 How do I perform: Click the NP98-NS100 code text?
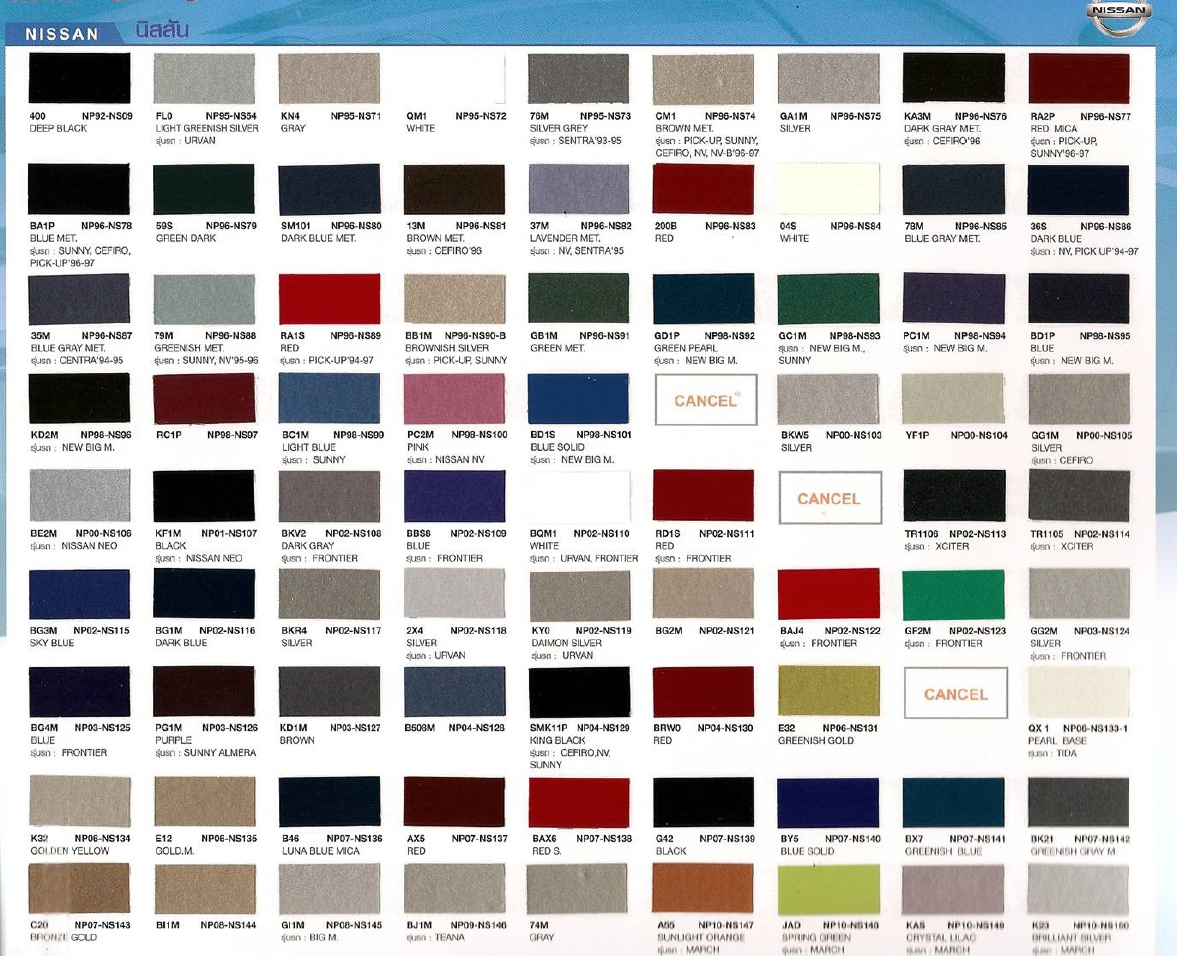pos(479,434)
